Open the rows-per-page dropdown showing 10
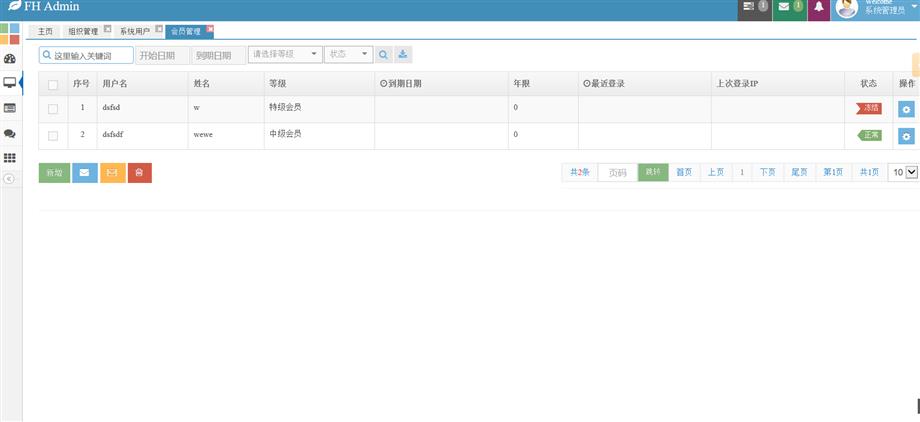Screen dimensions: 920x422 (903, 172)
